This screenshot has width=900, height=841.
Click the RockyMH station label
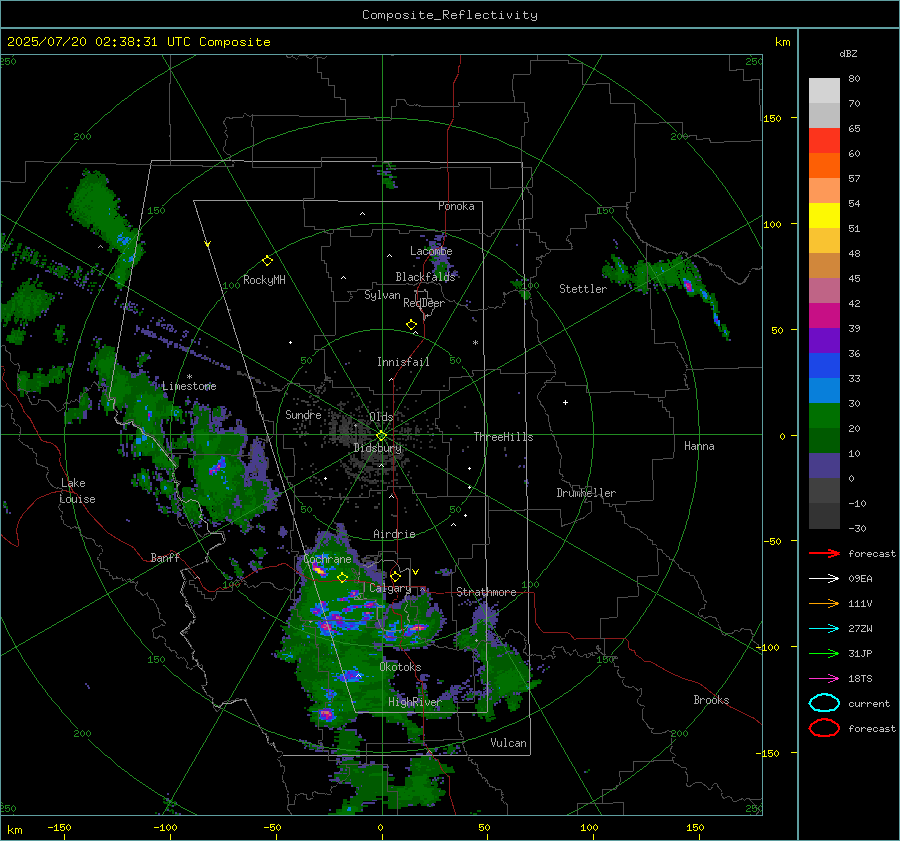tap(264, 280)
